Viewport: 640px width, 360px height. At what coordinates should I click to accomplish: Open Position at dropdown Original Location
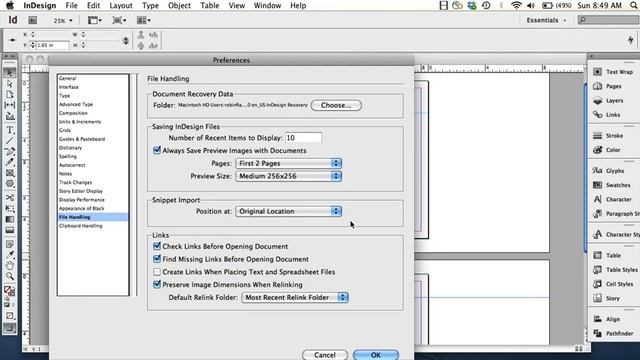(288, 211)
